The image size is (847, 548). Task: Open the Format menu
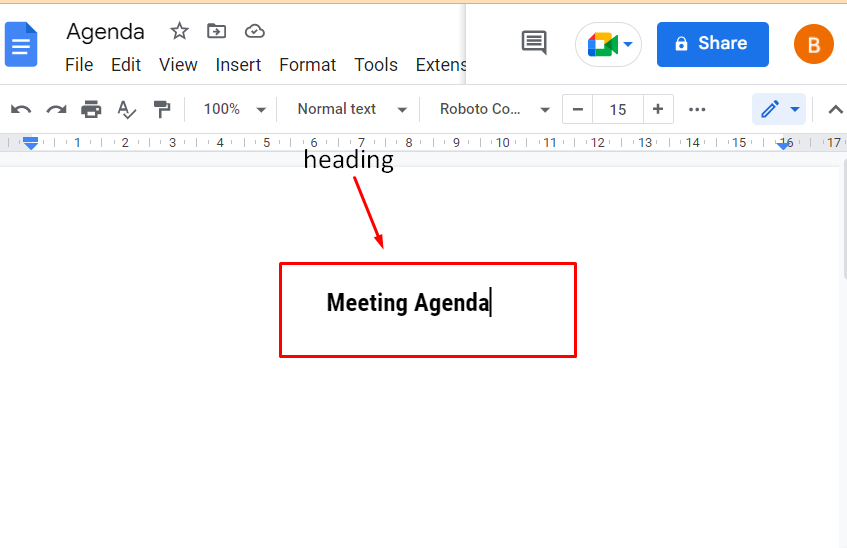307,65
